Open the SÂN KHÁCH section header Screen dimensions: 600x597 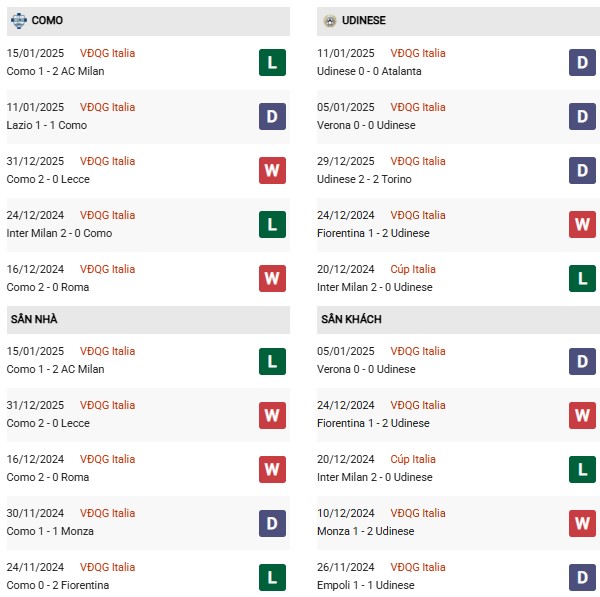click(x=458, y=320)
